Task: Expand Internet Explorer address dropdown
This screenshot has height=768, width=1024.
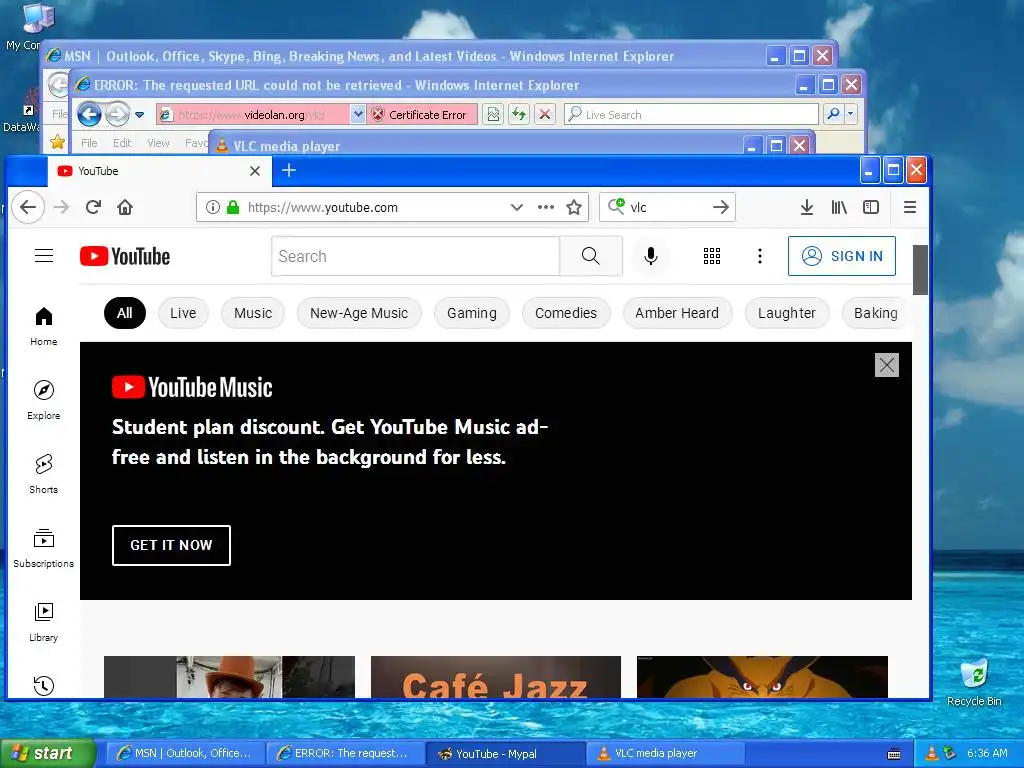Action: [357, 115]
